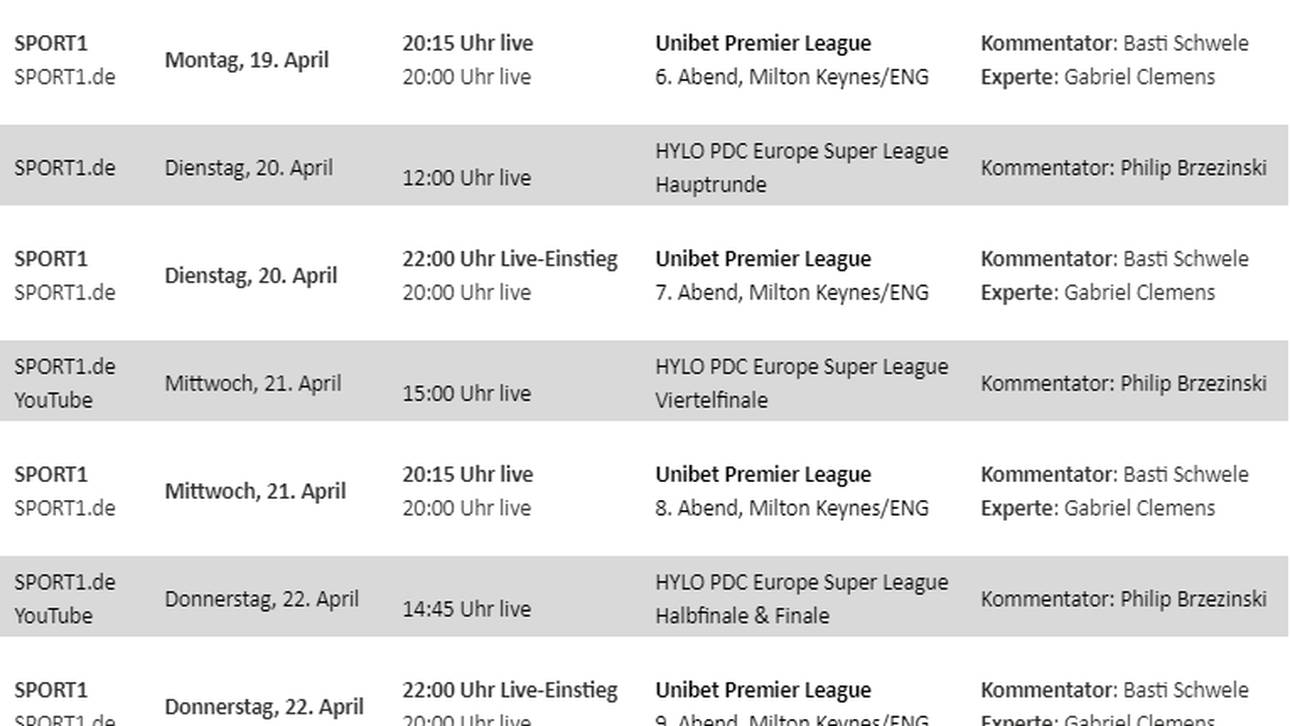Click the "15:00 Uhr live" time
Screen dimensions: 1290x726
tap(466, 393)
